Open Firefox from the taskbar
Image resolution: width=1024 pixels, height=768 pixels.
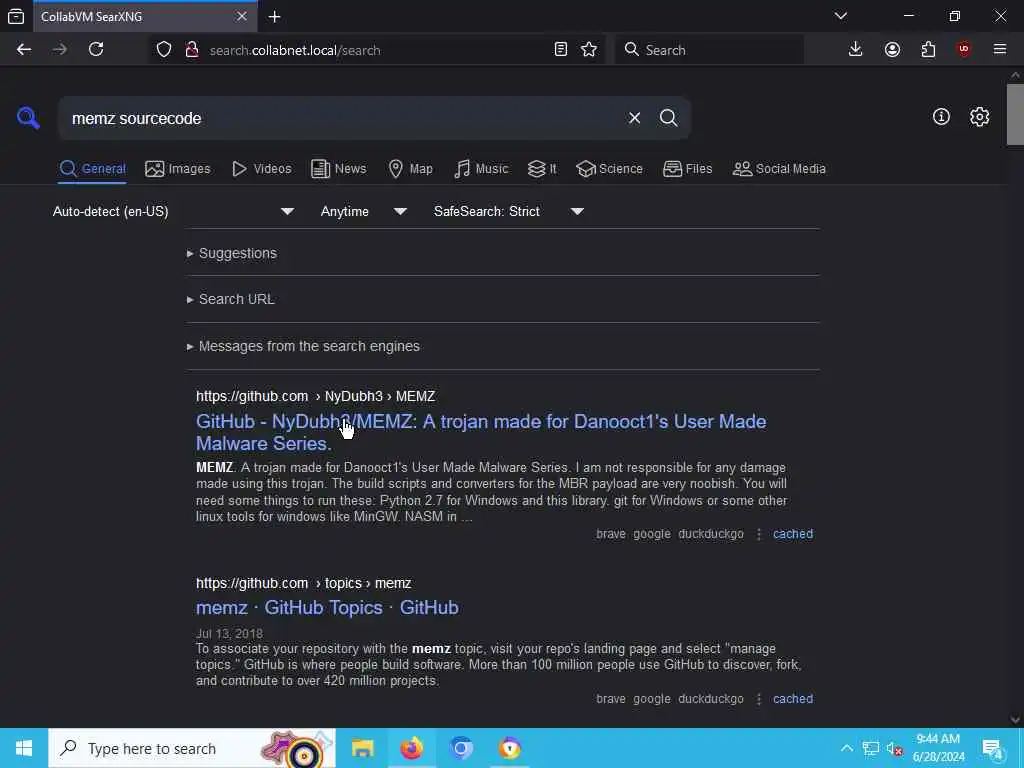[411, 748]
